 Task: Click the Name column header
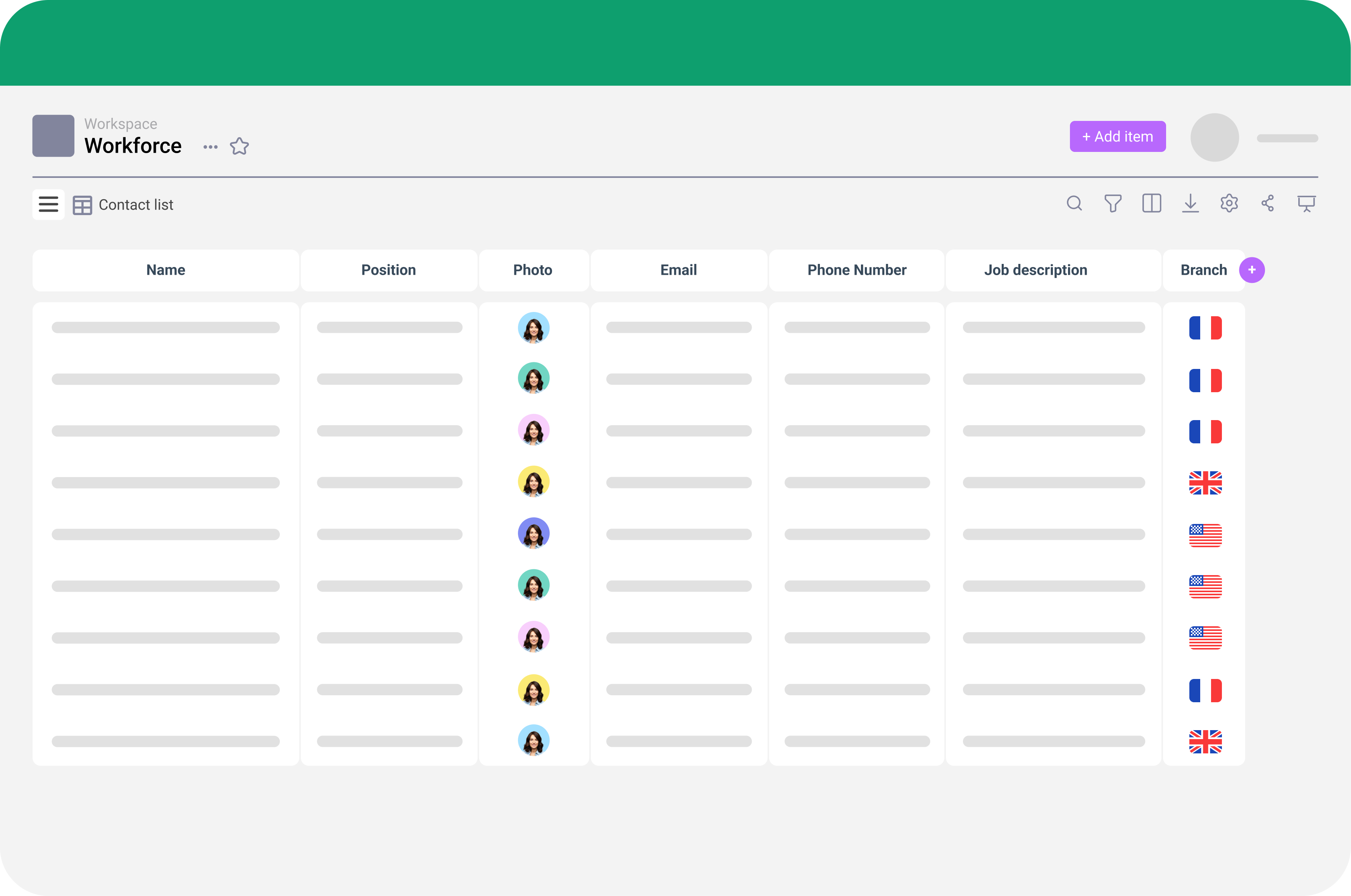click(x=166, y=270)
